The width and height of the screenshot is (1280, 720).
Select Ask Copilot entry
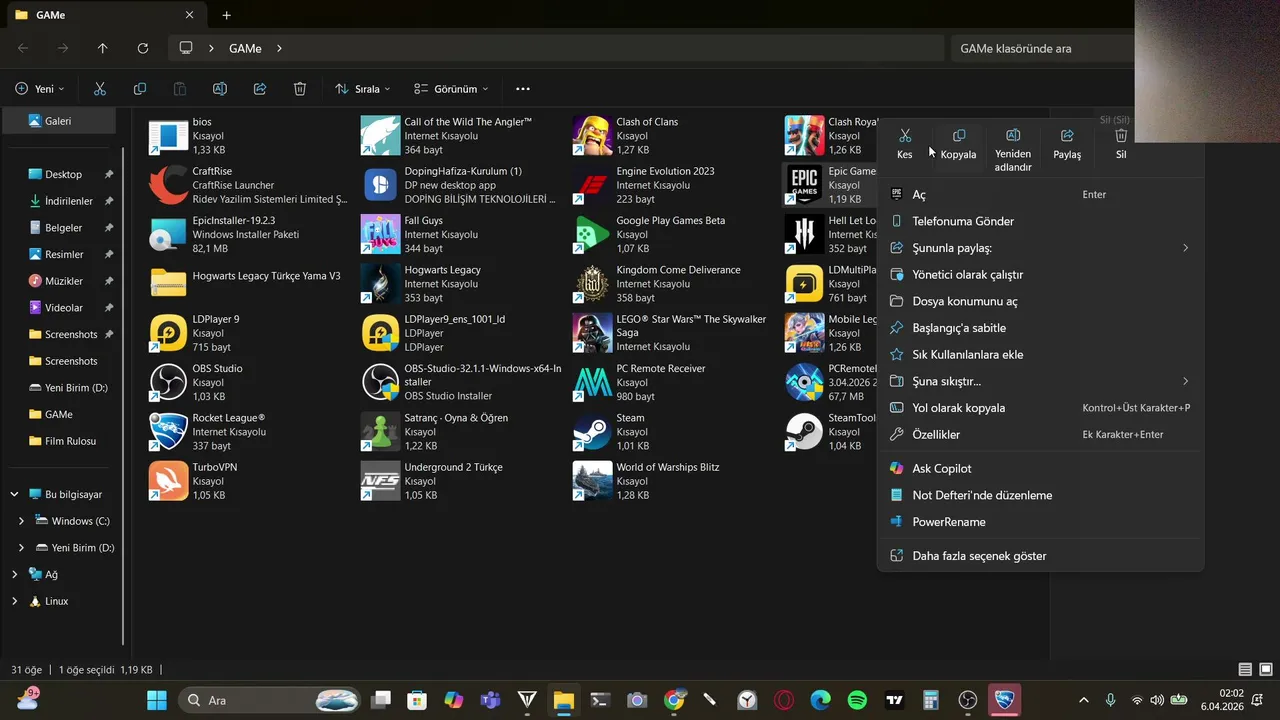tap(1040, 468)
